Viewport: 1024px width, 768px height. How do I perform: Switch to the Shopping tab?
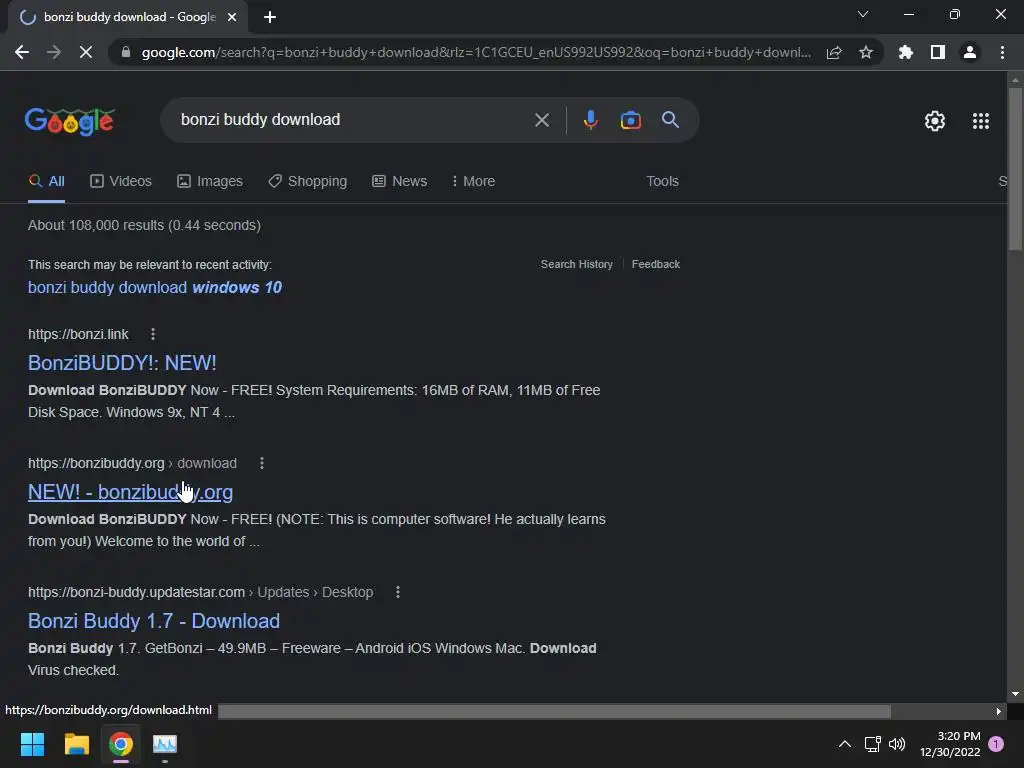(x=308, y=182)
